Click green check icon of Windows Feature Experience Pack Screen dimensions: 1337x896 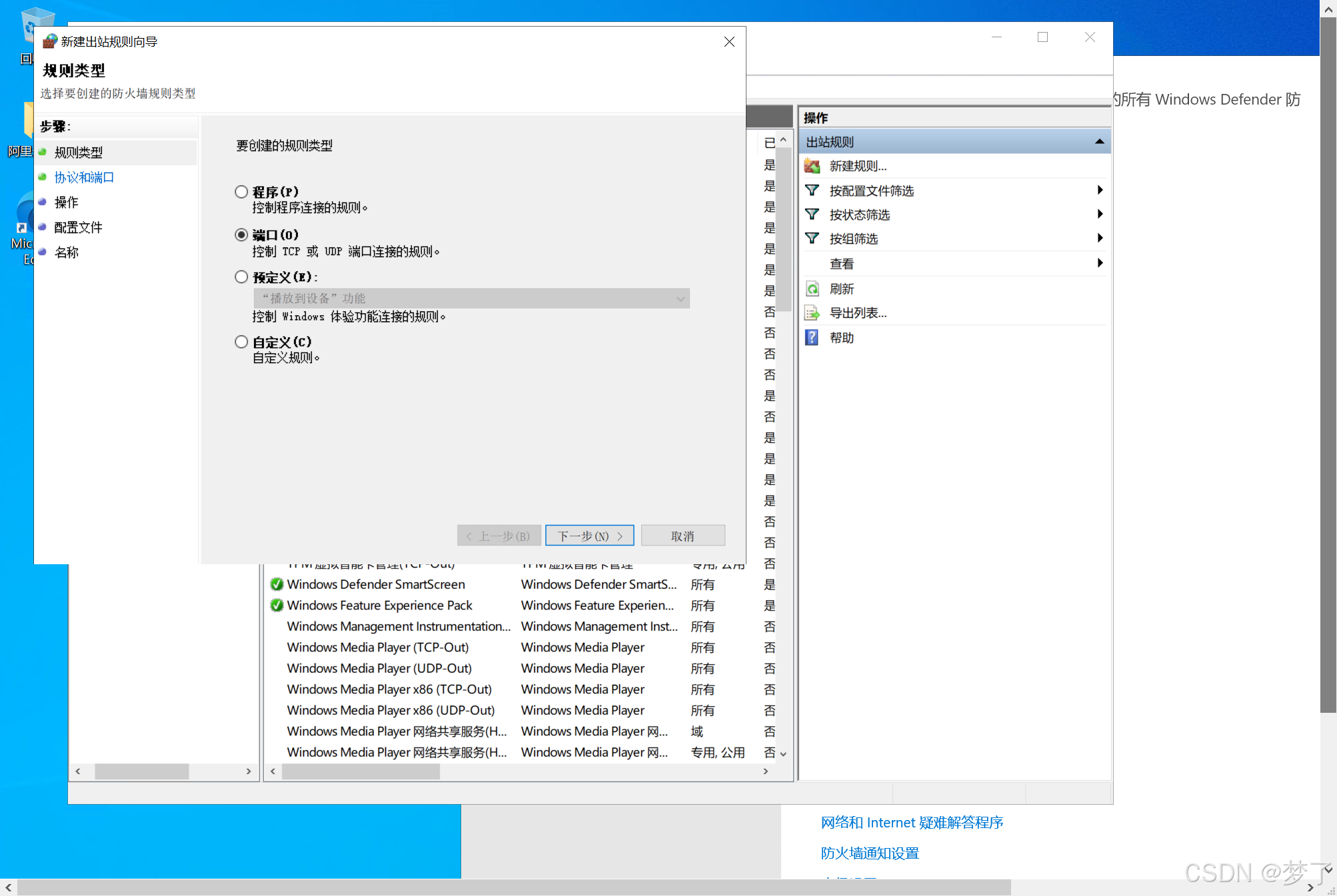(277, 606)
